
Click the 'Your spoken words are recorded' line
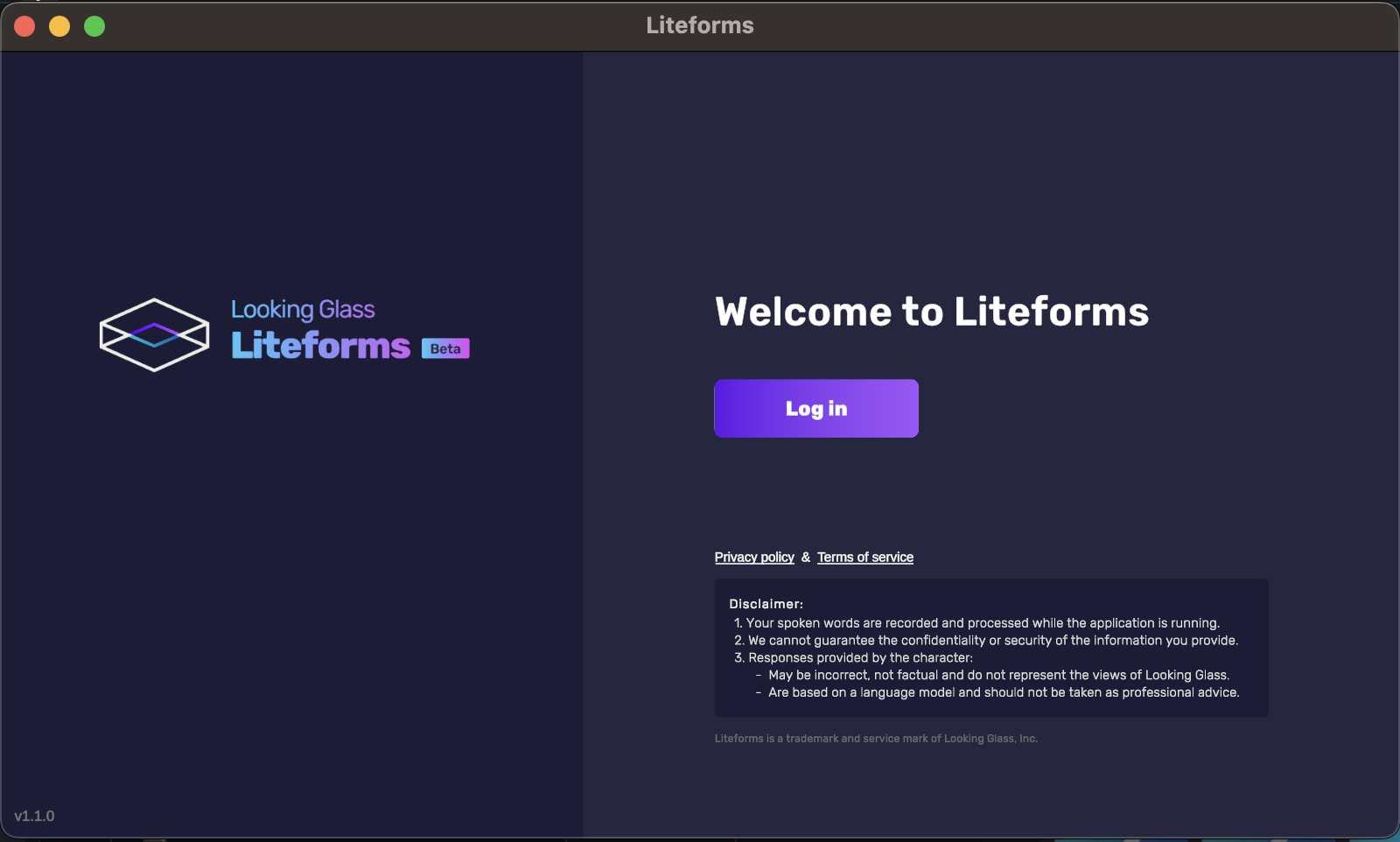(x=976, y=623)
